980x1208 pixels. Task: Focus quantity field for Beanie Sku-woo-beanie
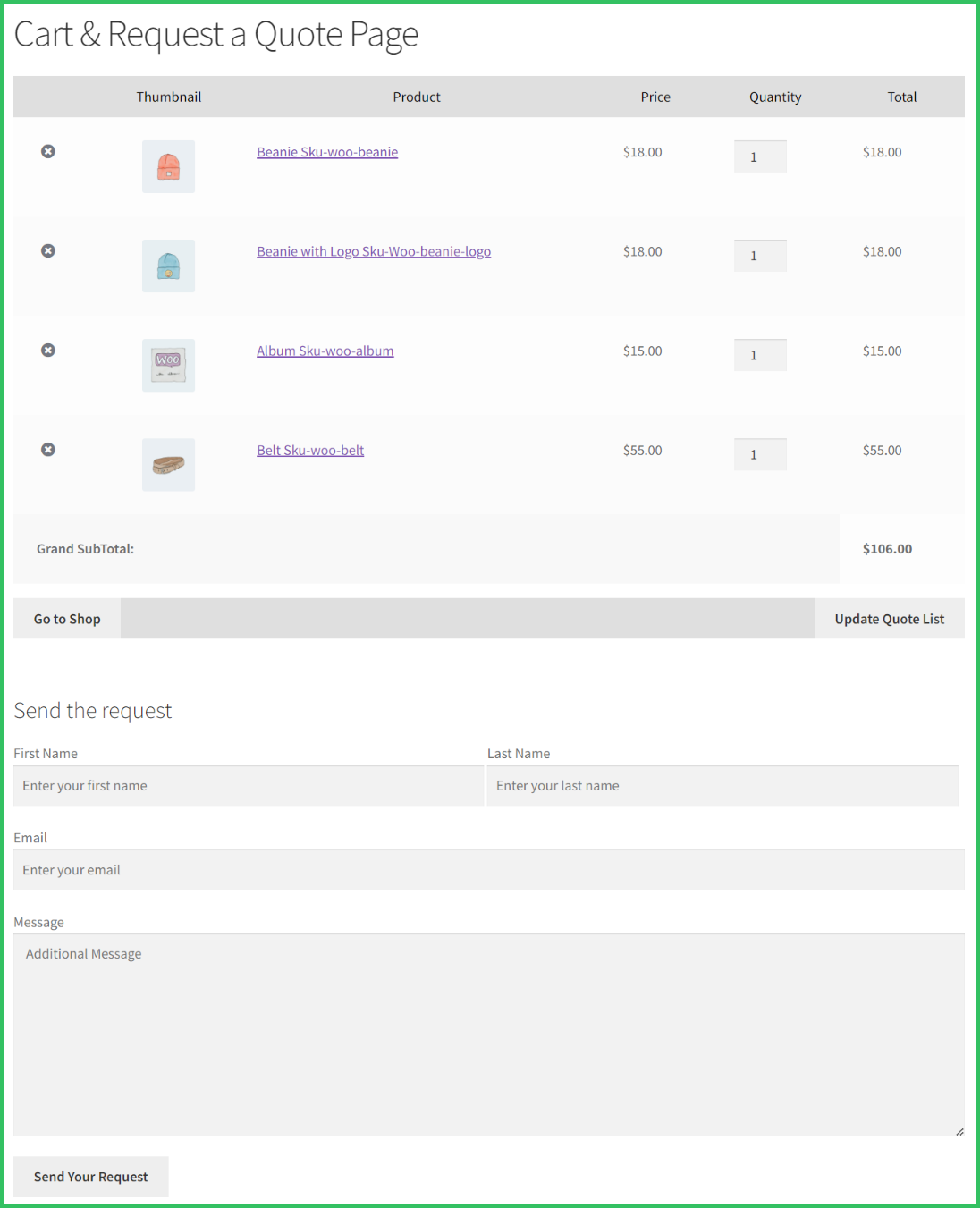(760, 156)
